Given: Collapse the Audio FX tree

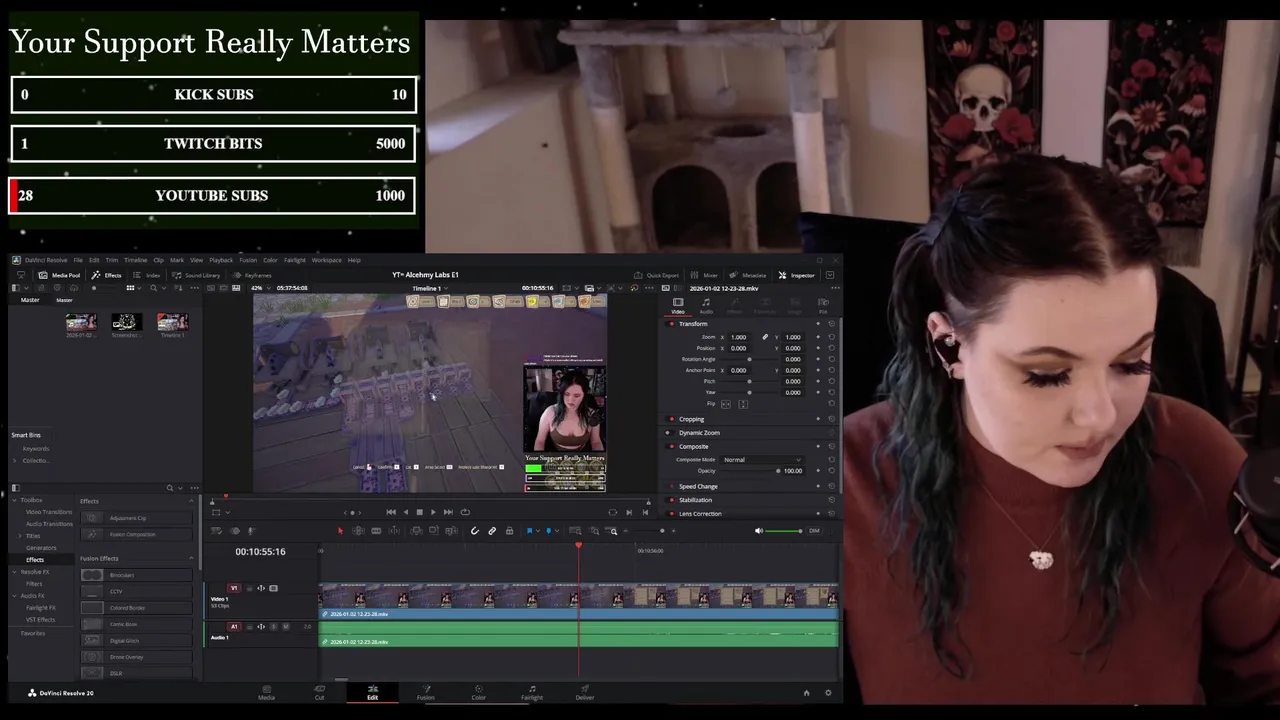Looking at the screenshot, I should click(x=15, y=596).
